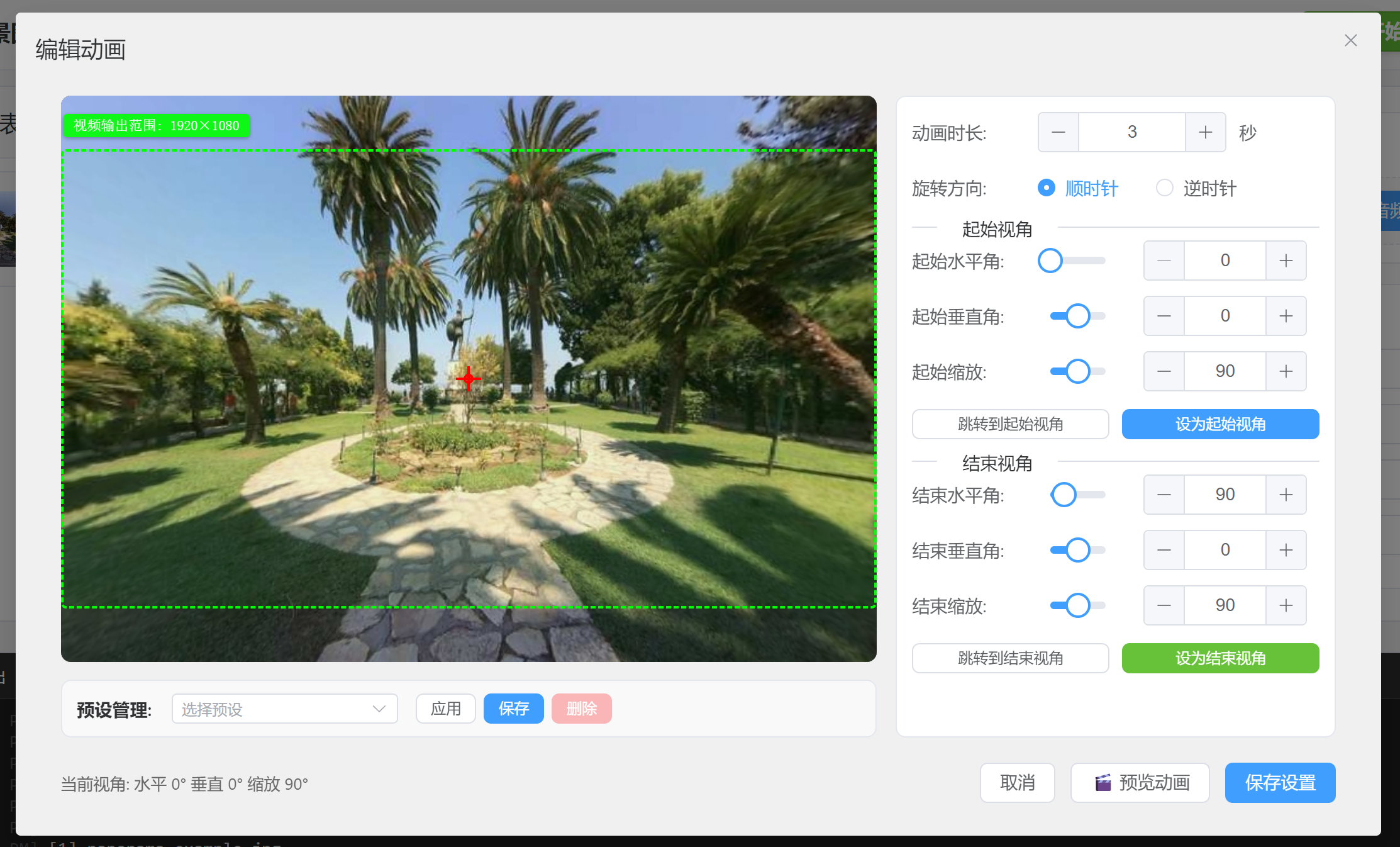Viewport: 1400px width, 847px height.
Task: Increase end vertical angle with plus
Action: tap(1286, 550)
